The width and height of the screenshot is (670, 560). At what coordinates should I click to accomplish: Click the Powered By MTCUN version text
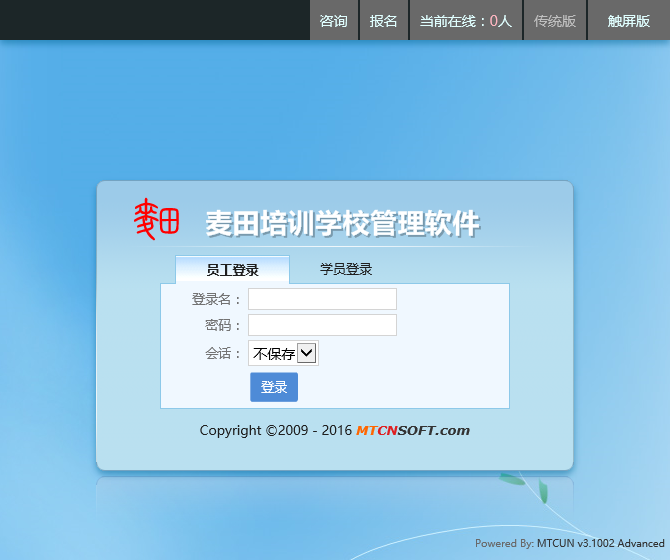click(569, 544)
